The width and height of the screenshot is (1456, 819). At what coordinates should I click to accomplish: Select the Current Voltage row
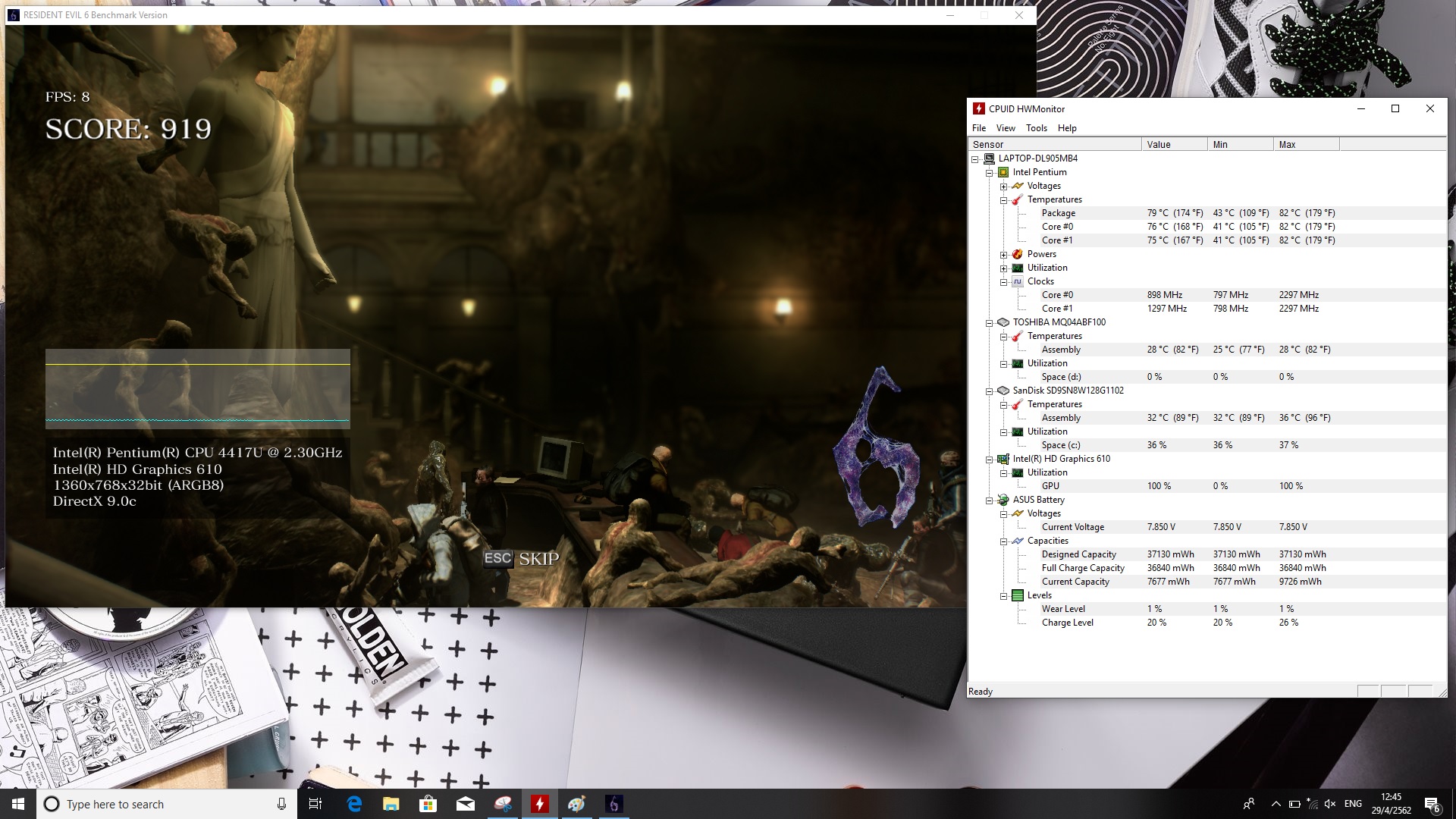(1207, 527)
